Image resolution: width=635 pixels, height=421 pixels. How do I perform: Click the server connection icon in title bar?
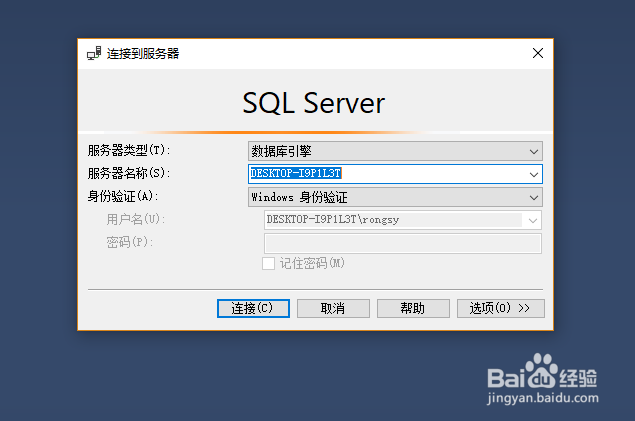[x=94, y=53]
